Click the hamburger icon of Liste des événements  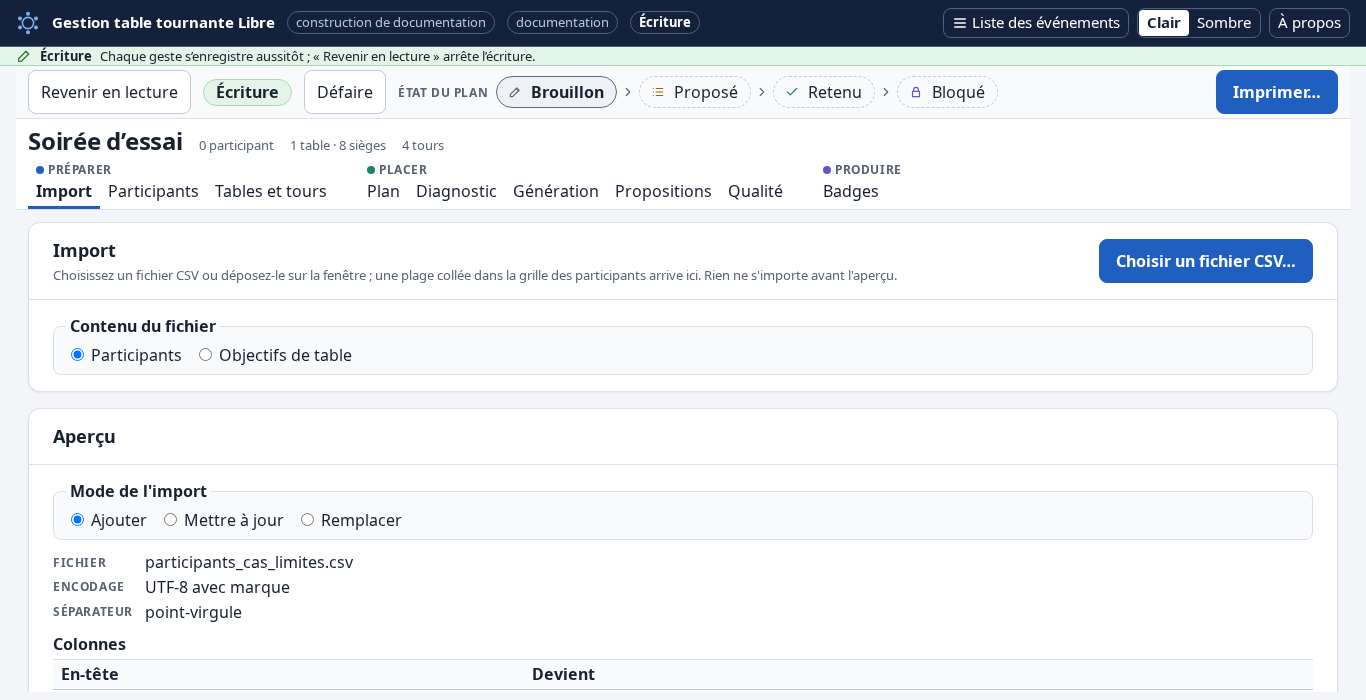point(960,23)
